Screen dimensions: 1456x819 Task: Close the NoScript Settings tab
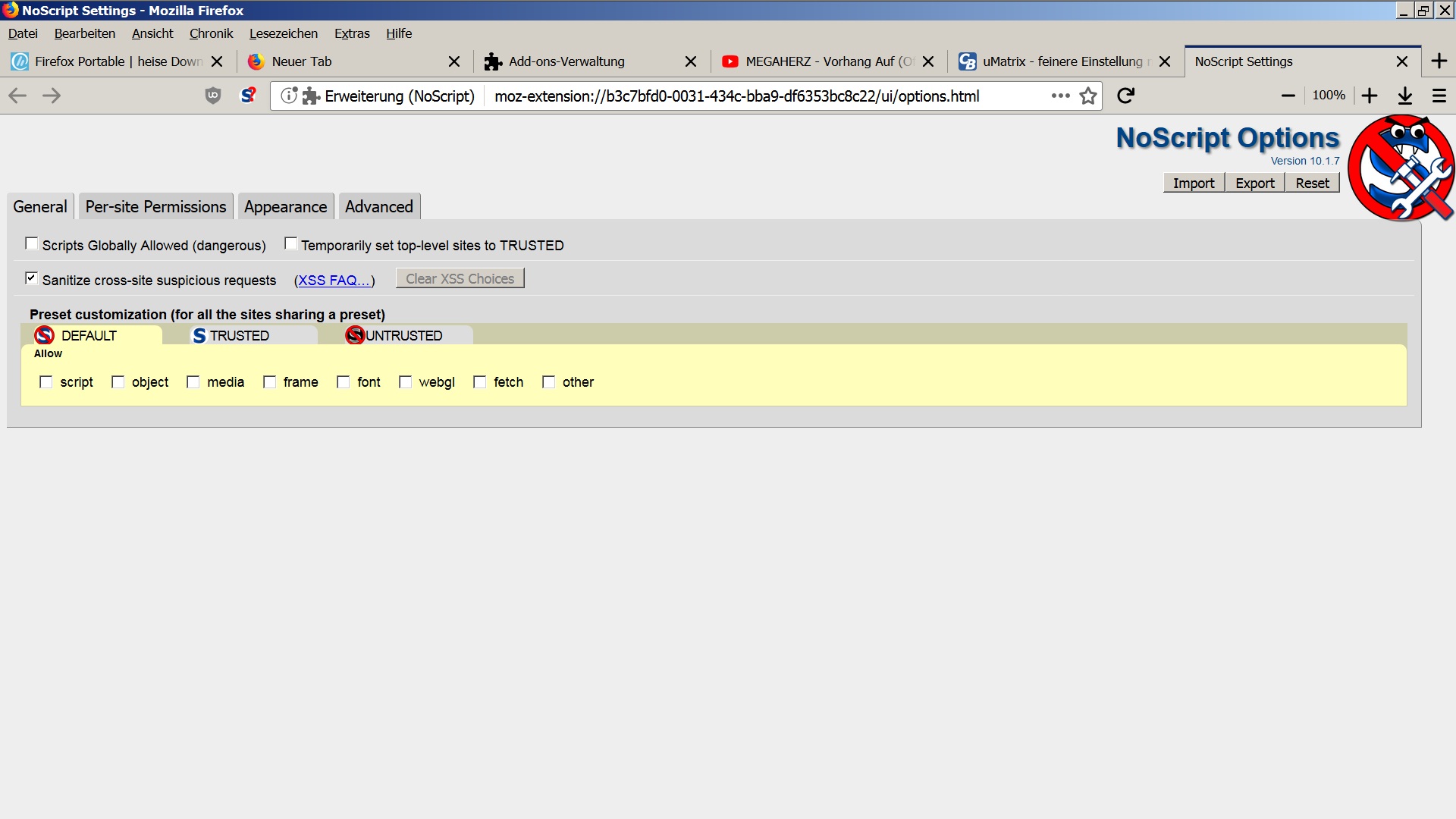pyautogui.click(x=1402, y=61)
